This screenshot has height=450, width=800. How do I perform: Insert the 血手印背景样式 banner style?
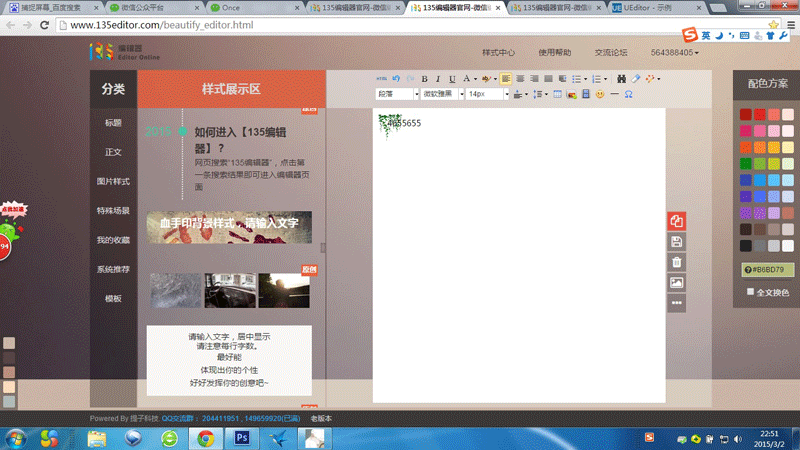(x=229, y=227)
